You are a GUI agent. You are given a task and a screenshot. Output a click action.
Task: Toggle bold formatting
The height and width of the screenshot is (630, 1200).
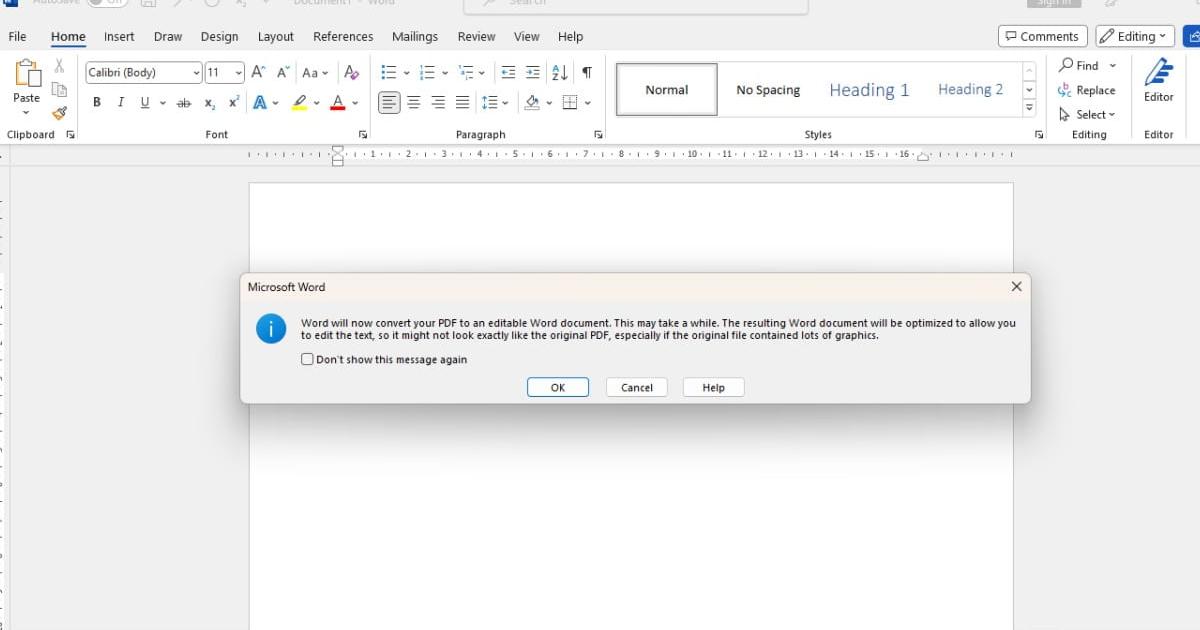(96, 102)
